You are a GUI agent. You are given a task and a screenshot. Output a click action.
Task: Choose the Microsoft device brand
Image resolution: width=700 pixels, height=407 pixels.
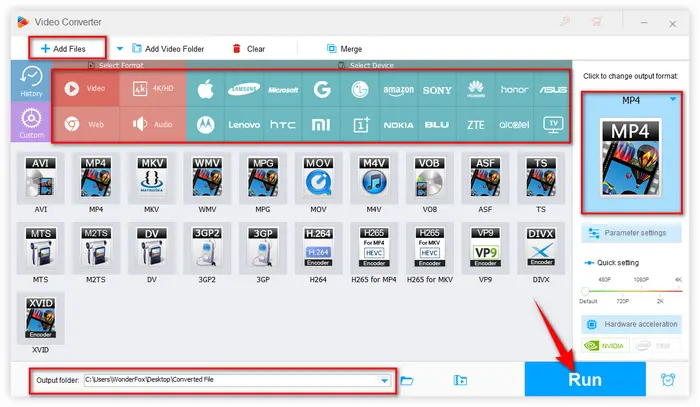(283, 89)
